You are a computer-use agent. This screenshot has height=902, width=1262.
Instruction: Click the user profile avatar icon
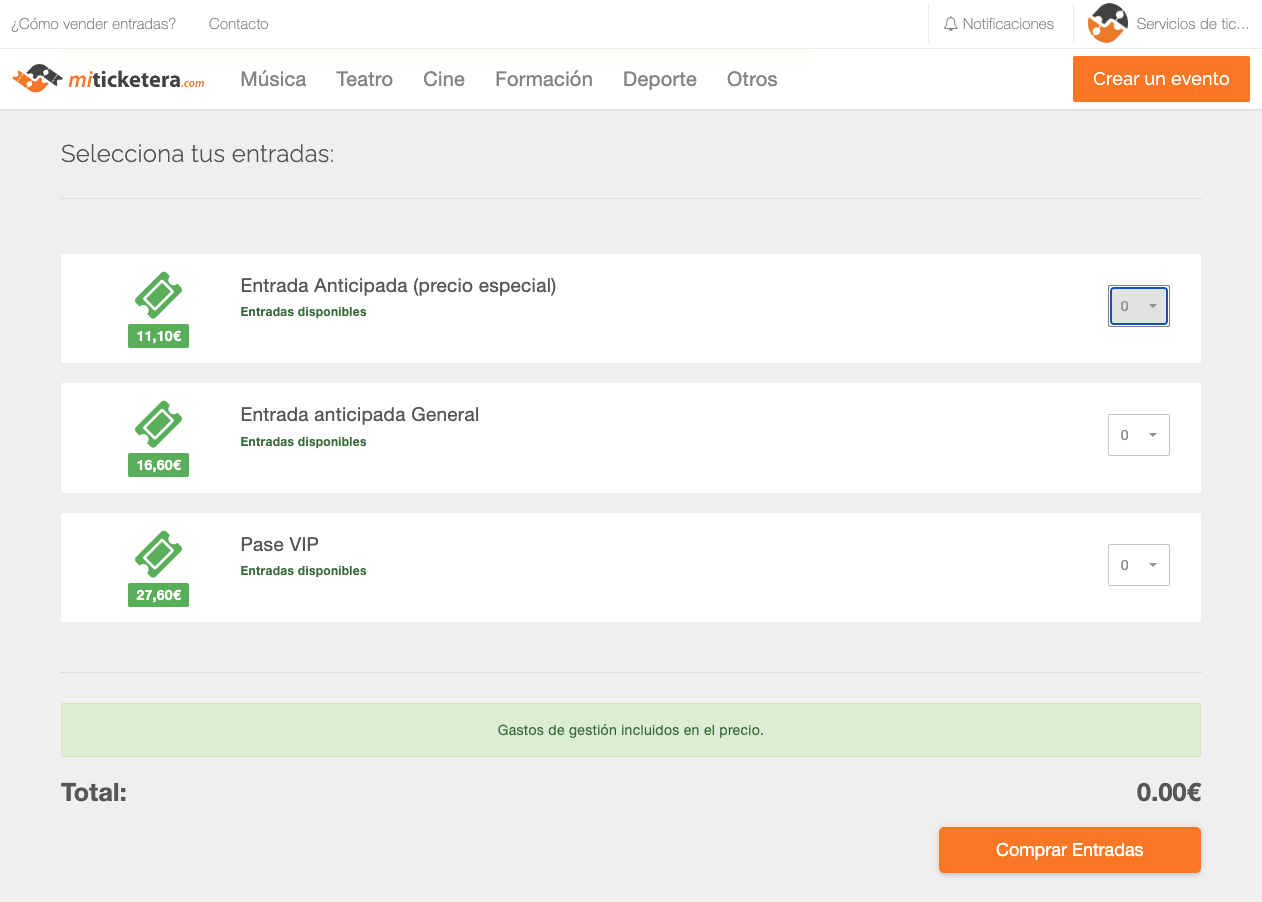point(1107,23)
